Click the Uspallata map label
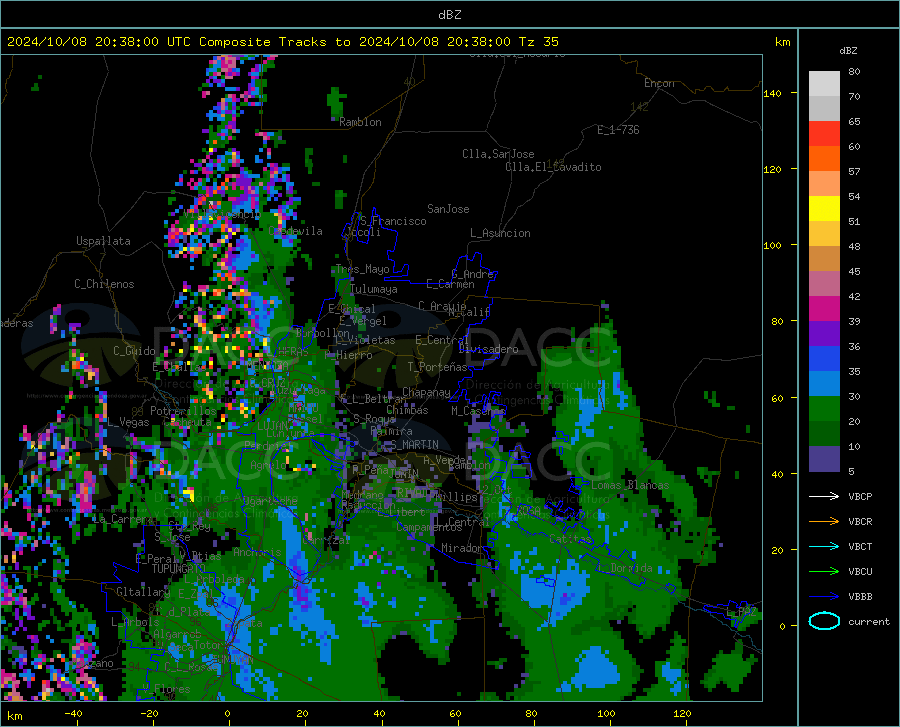 click(103, 241)
